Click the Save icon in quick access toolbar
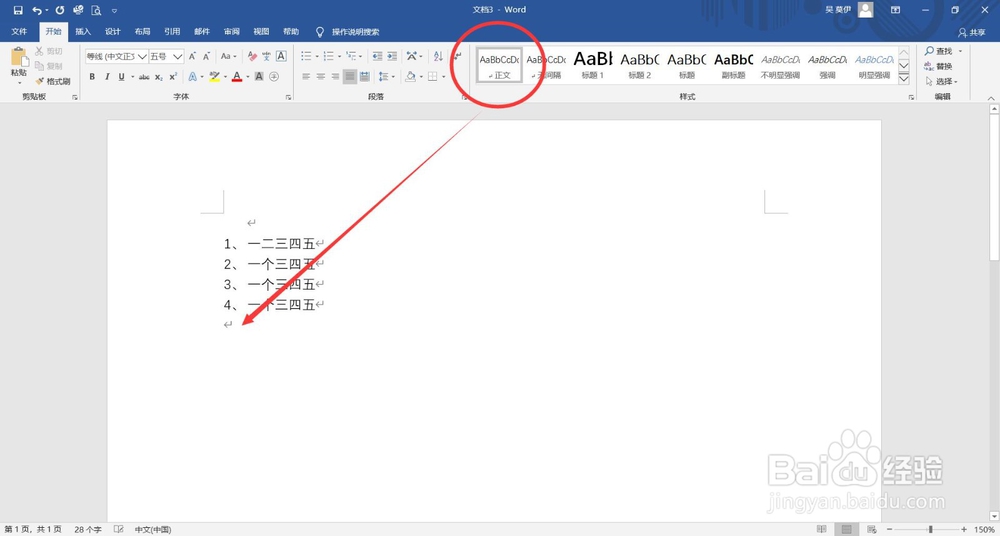 (x=18, y=10)
